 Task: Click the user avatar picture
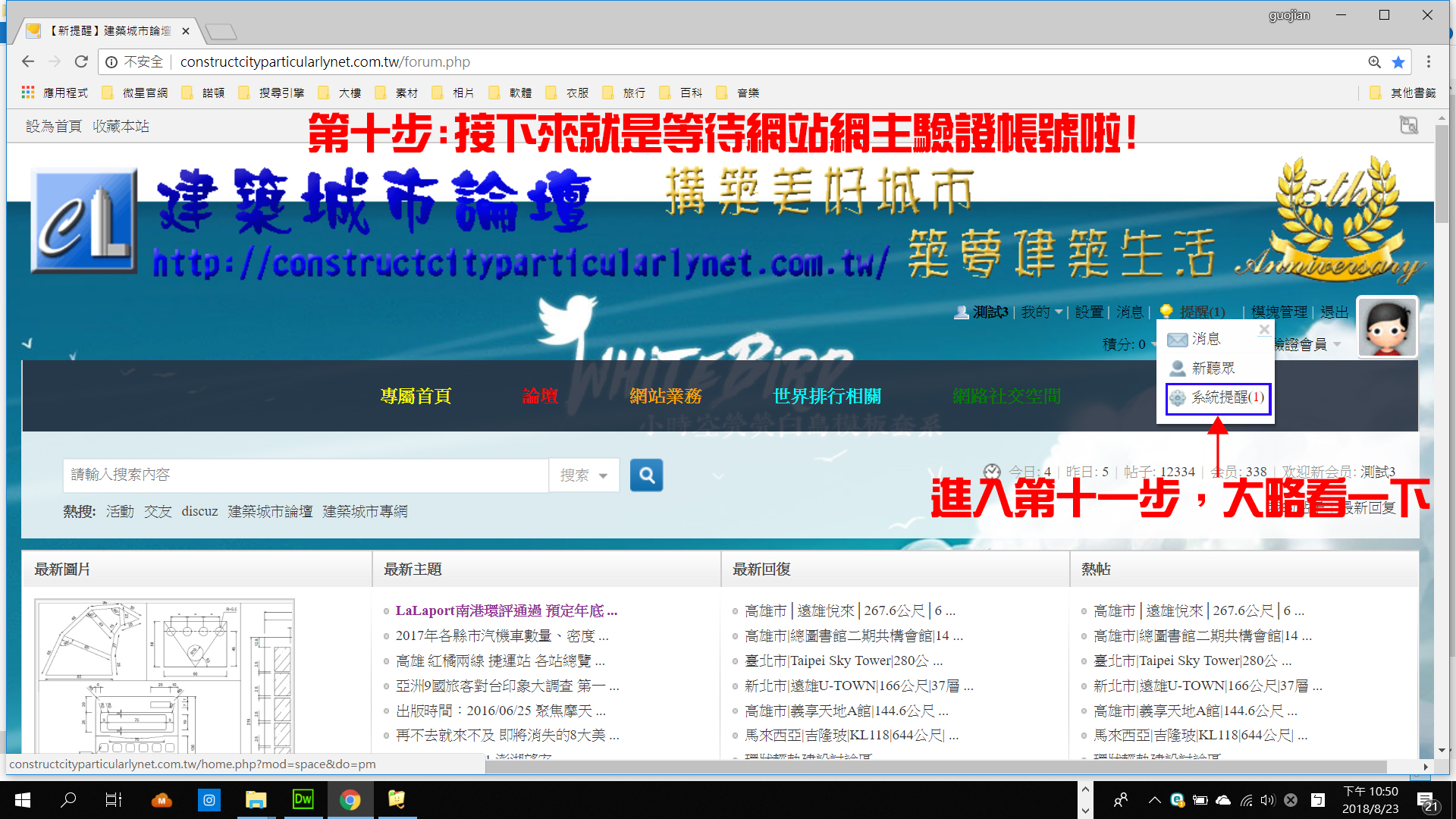point(1386,327)
